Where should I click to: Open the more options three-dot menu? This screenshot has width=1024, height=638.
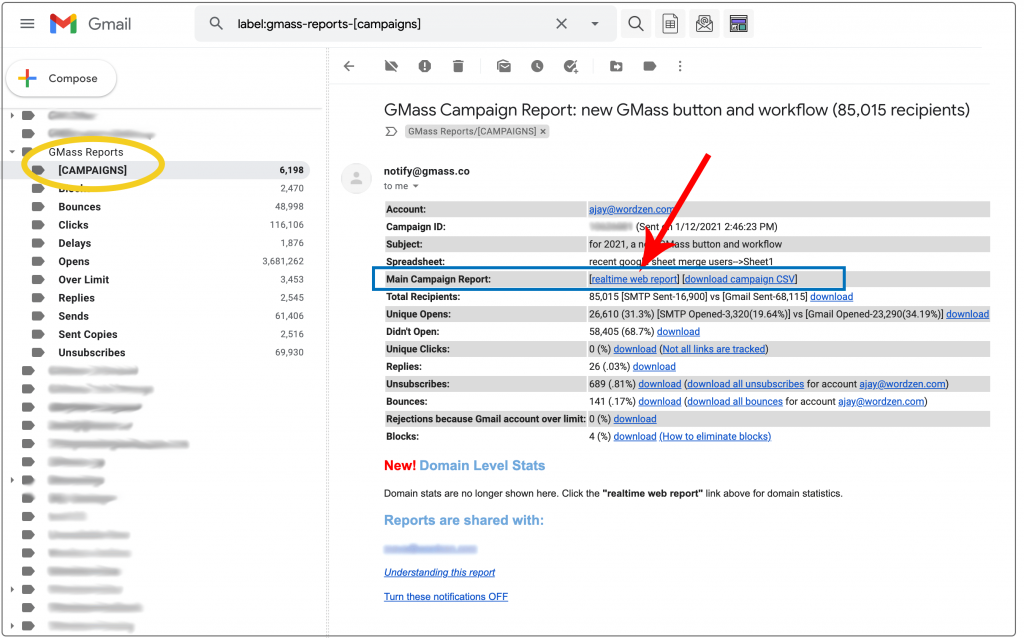(x=680, y=65)
